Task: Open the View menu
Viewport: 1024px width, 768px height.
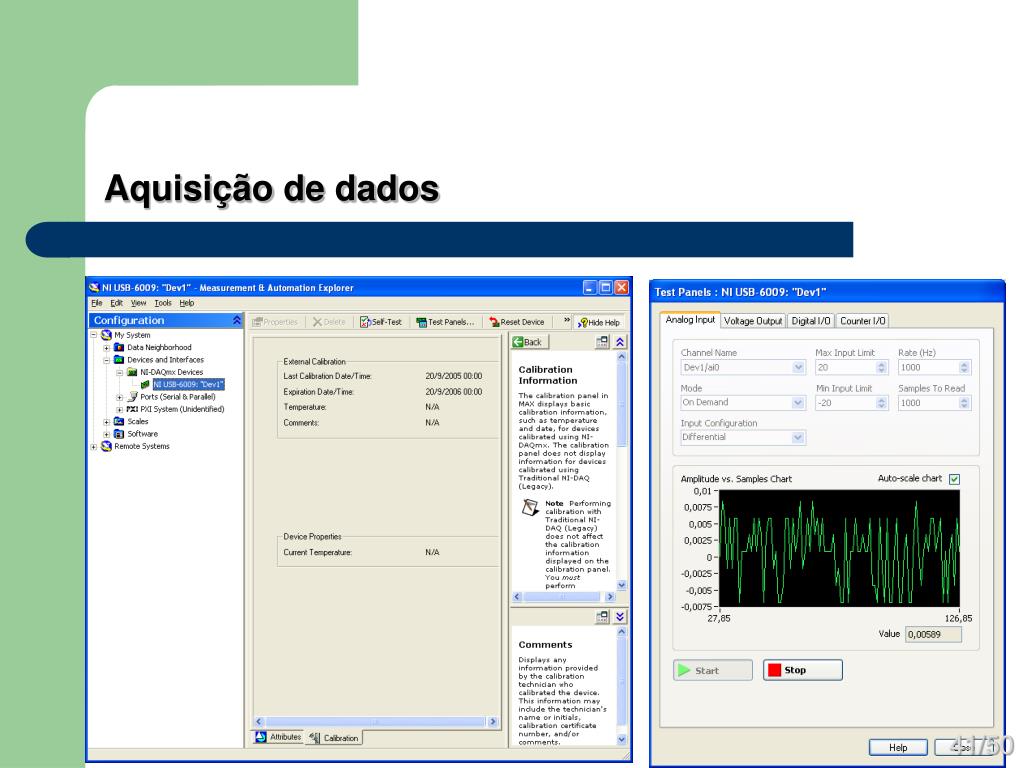Action: (x=138, y=303)
